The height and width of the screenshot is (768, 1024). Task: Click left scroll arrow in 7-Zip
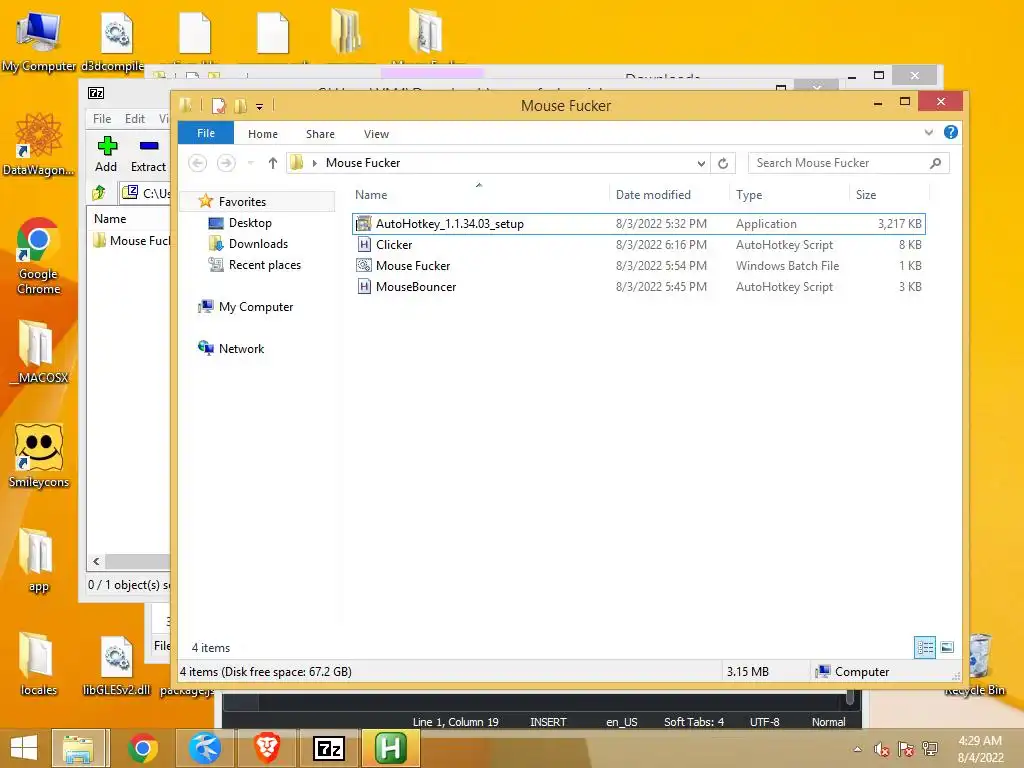[96, 561]
